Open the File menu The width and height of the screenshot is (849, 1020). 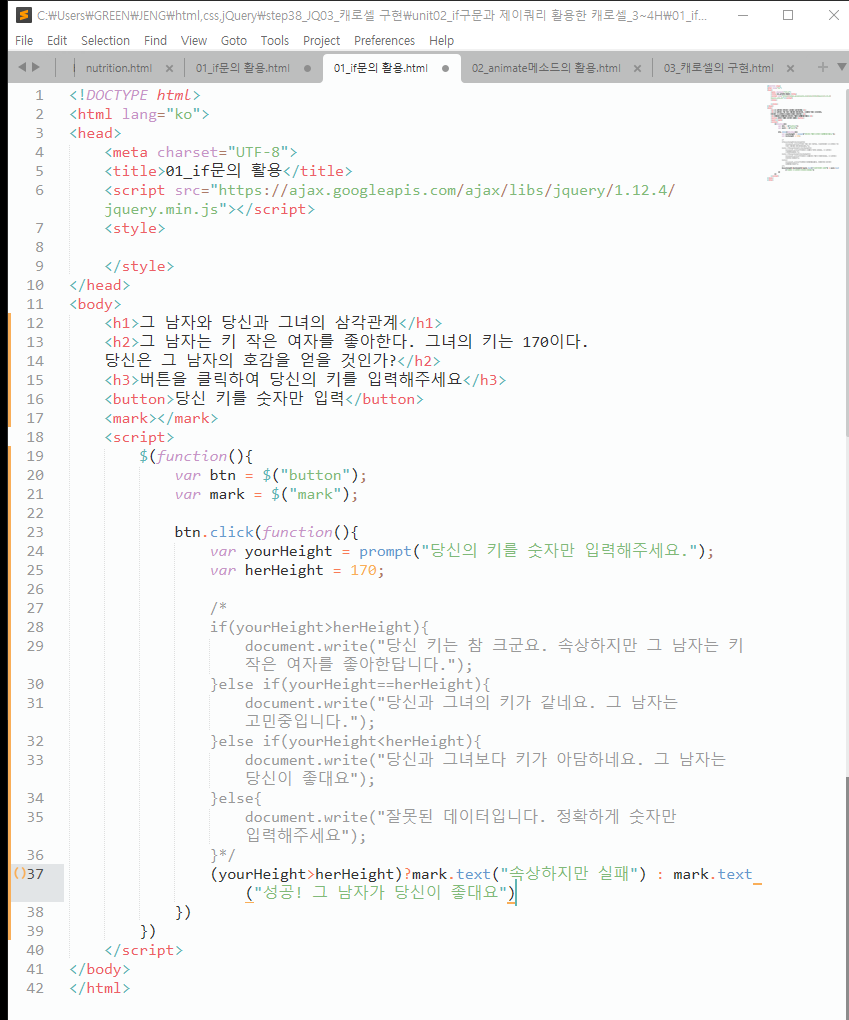click(x=24, y=40)
